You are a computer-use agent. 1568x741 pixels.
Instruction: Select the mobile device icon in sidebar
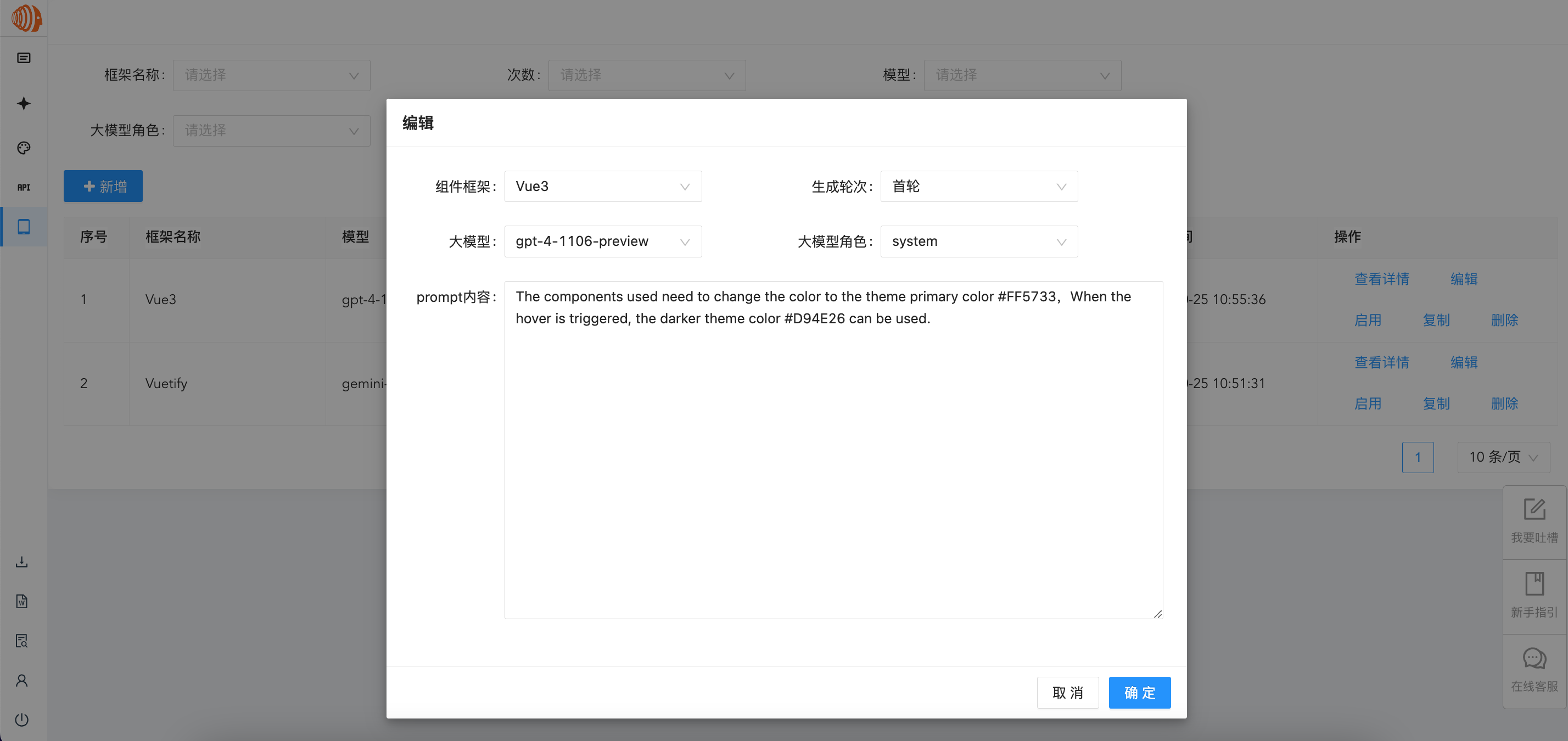pyautogui.click(x=23, y=226)
